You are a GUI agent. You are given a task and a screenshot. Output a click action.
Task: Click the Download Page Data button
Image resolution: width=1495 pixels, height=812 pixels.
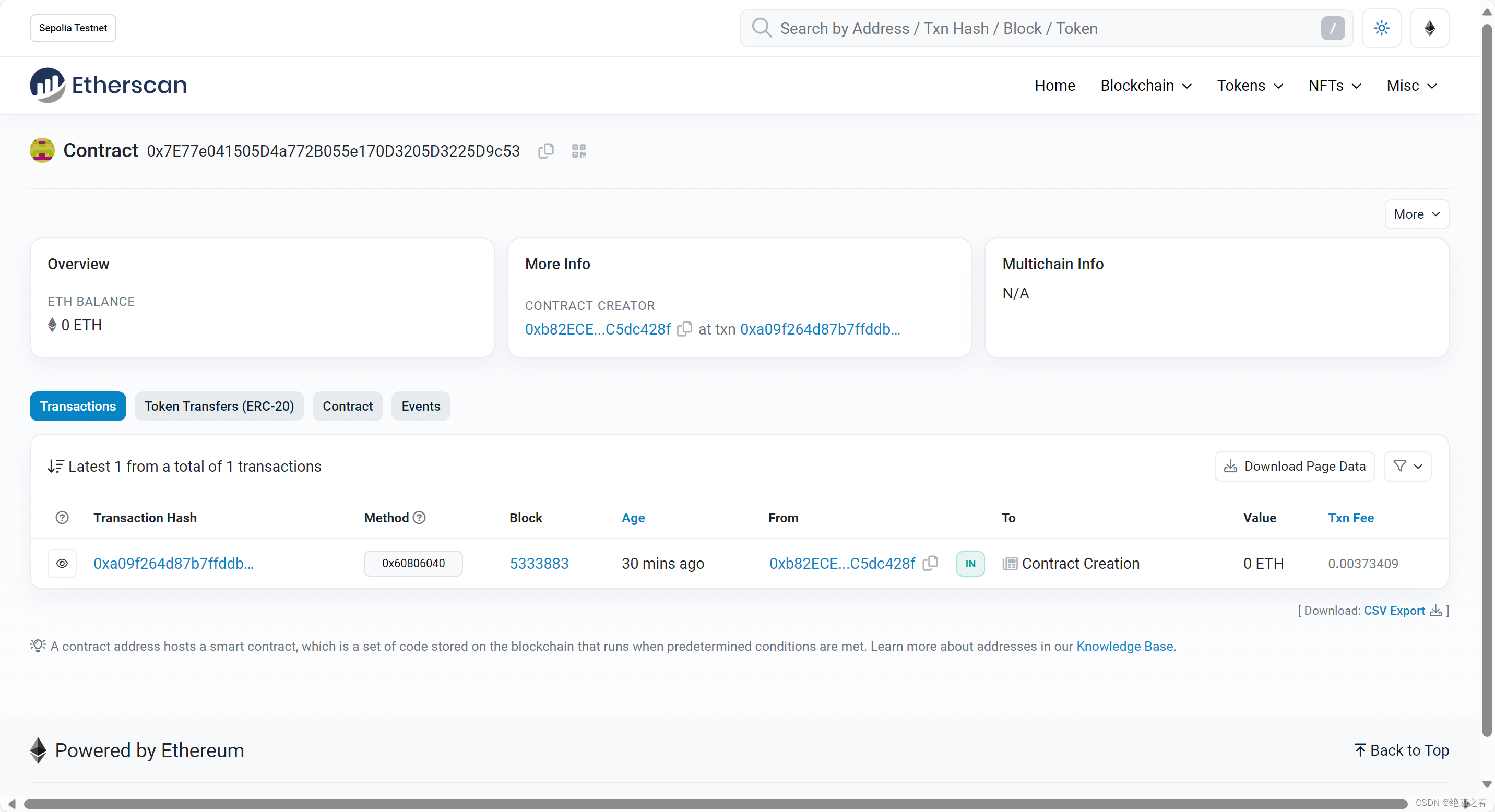(1295, 465)
